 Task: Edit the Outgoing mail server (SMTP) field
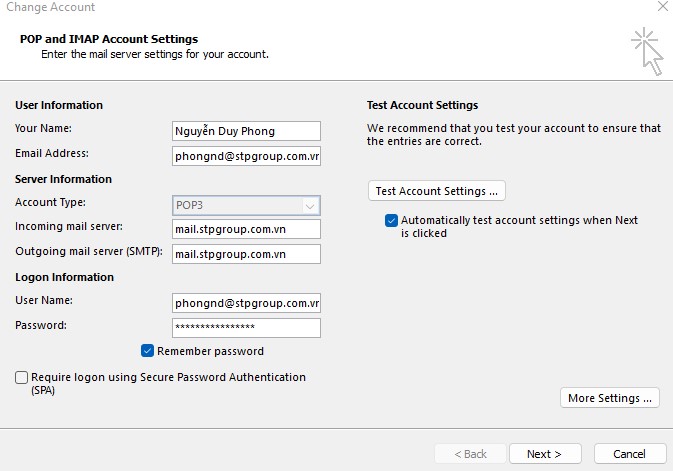[246, 254]
